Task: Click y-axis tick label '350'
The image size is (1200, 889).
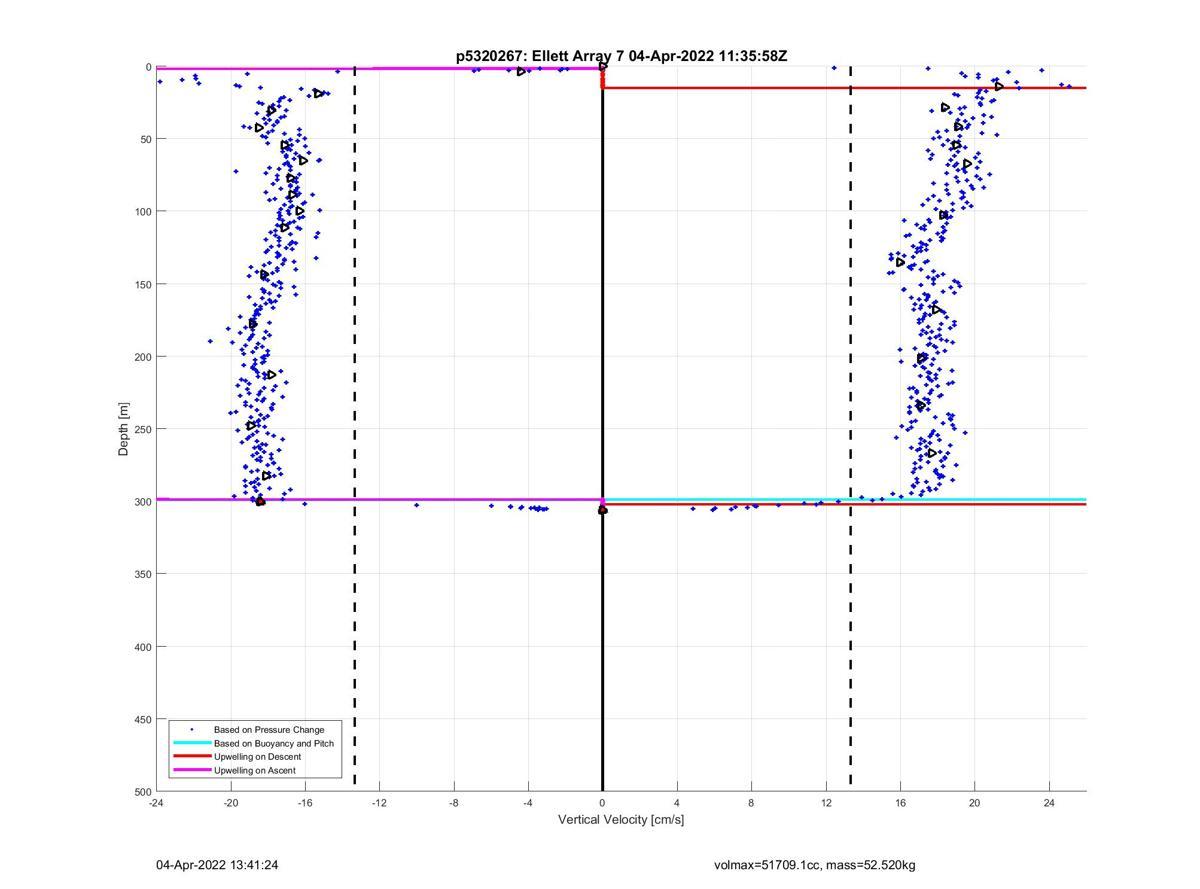Action: click(x=142, y=574)
